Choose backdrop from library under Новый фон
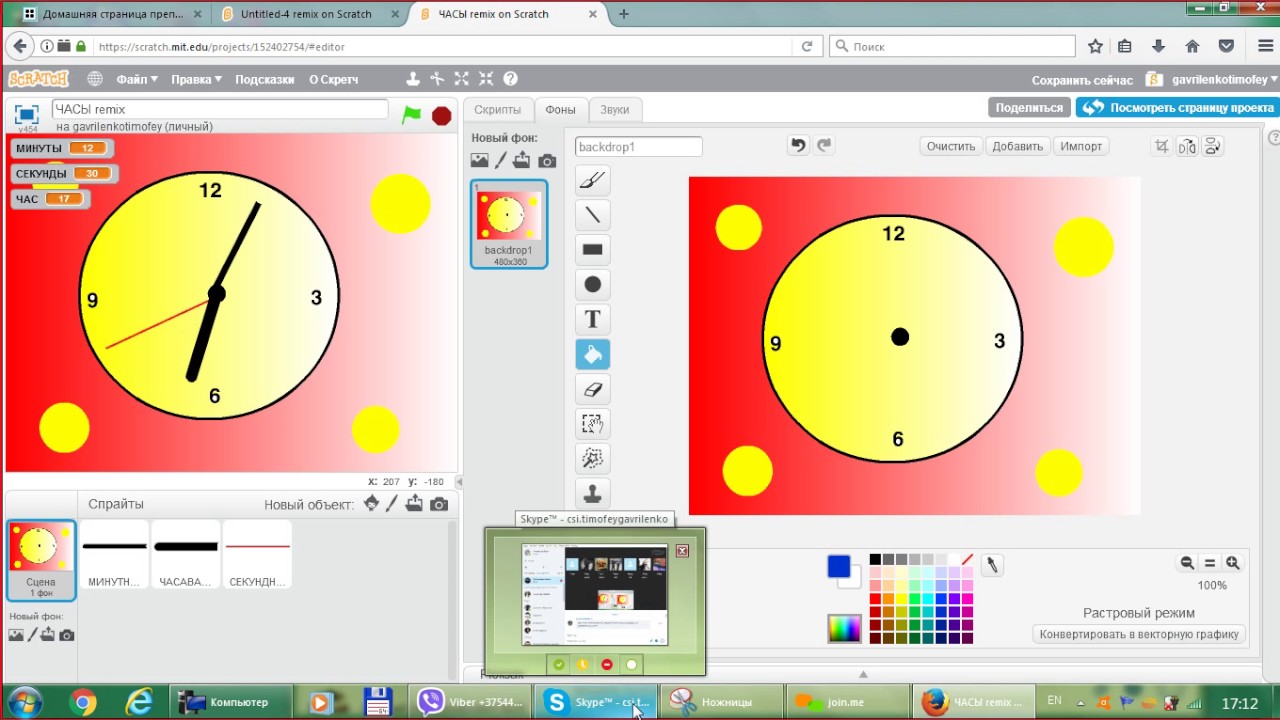This screenshot has height=720, width=1280. [480, 160]
